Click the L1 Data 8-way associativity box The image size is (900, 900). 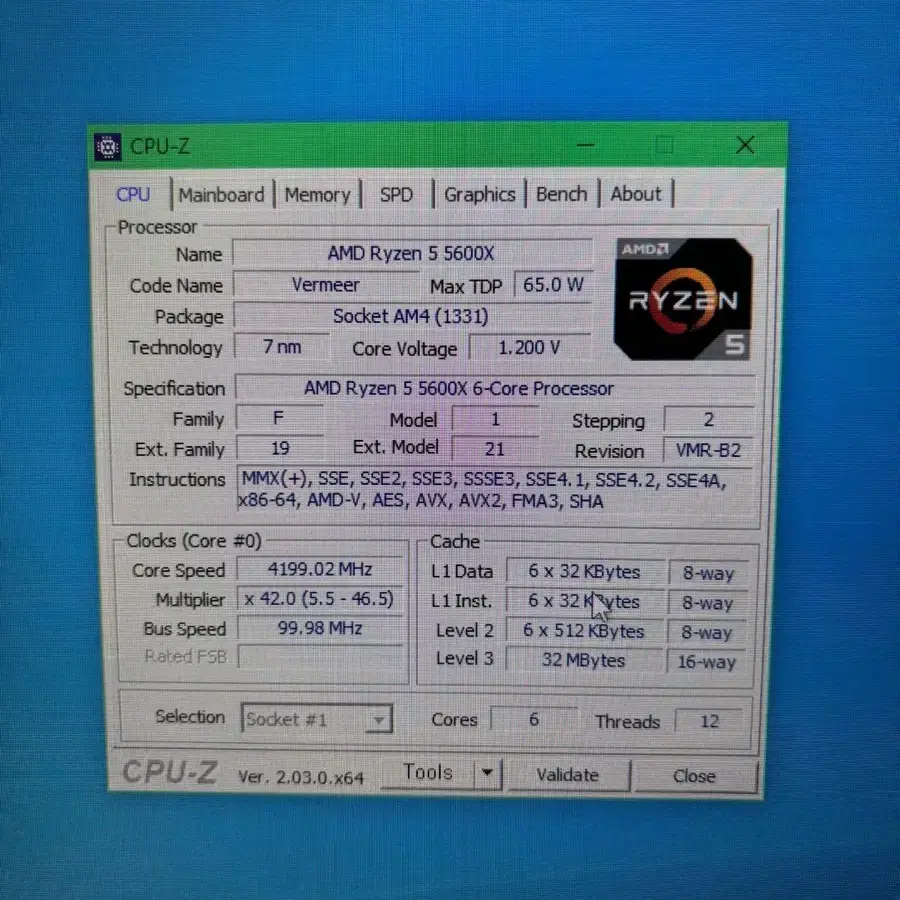[x=708, y=573]
